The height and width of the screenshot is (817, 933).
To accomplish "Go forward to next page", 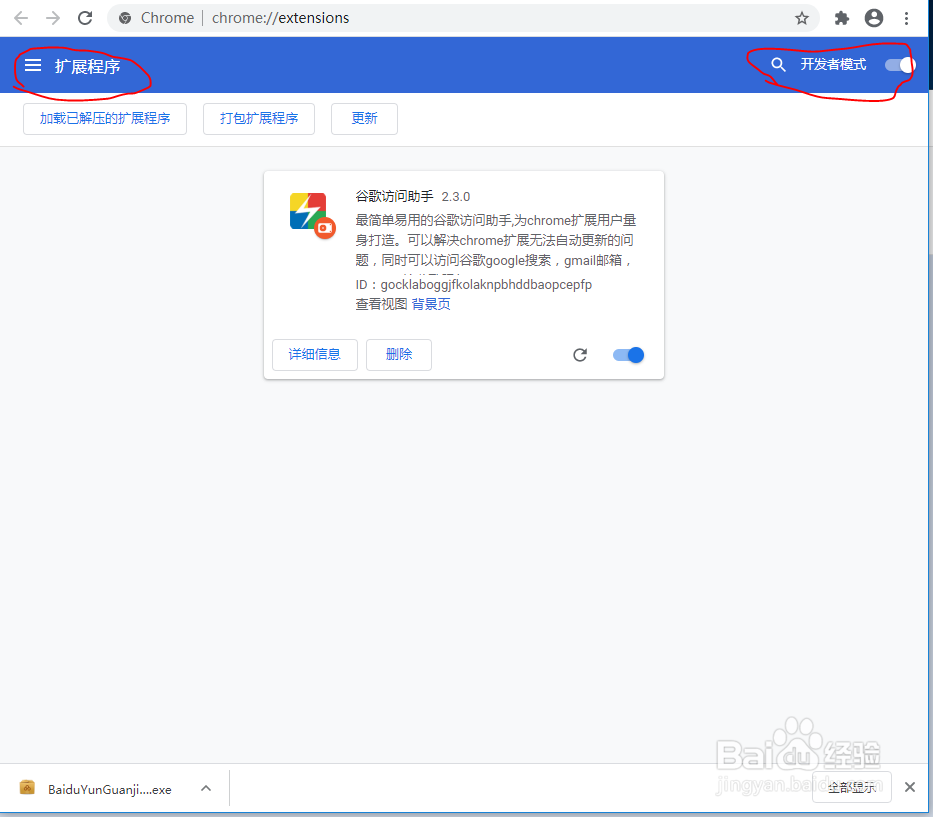I will pyautogui.click(x=53, y=18).
